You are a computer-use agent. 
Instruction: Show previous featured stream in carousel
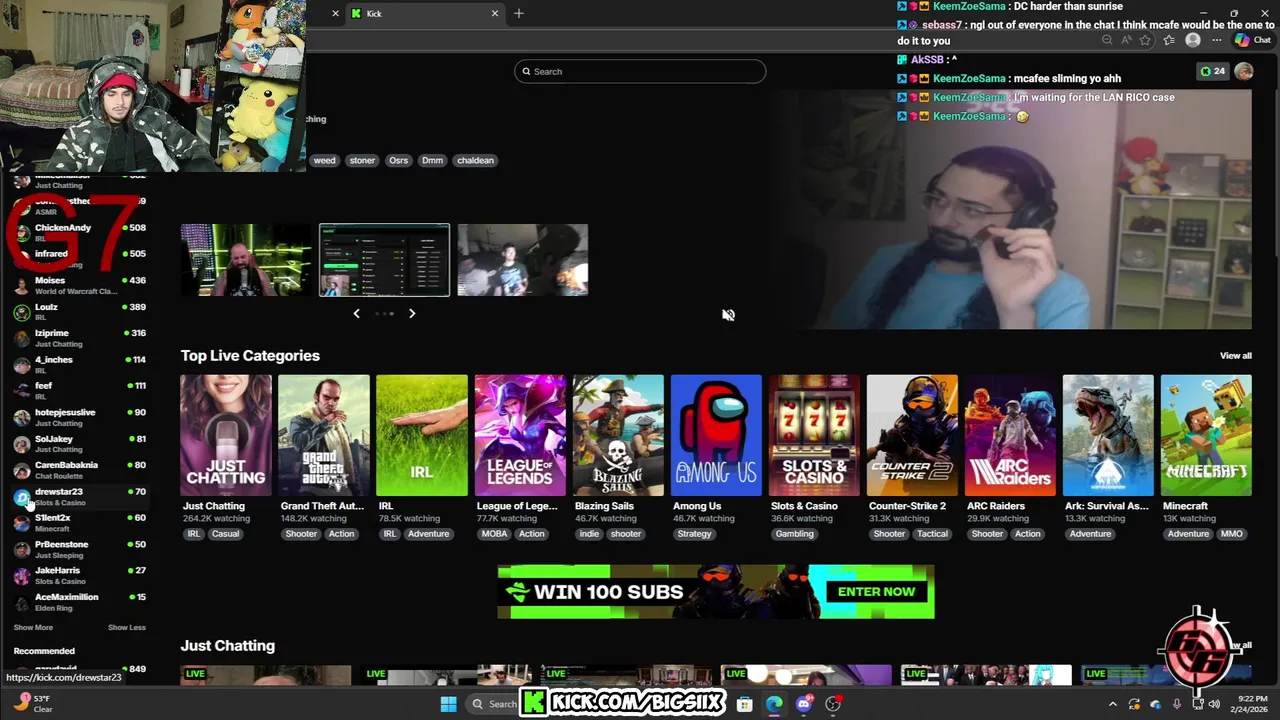[x=356, y=313]
